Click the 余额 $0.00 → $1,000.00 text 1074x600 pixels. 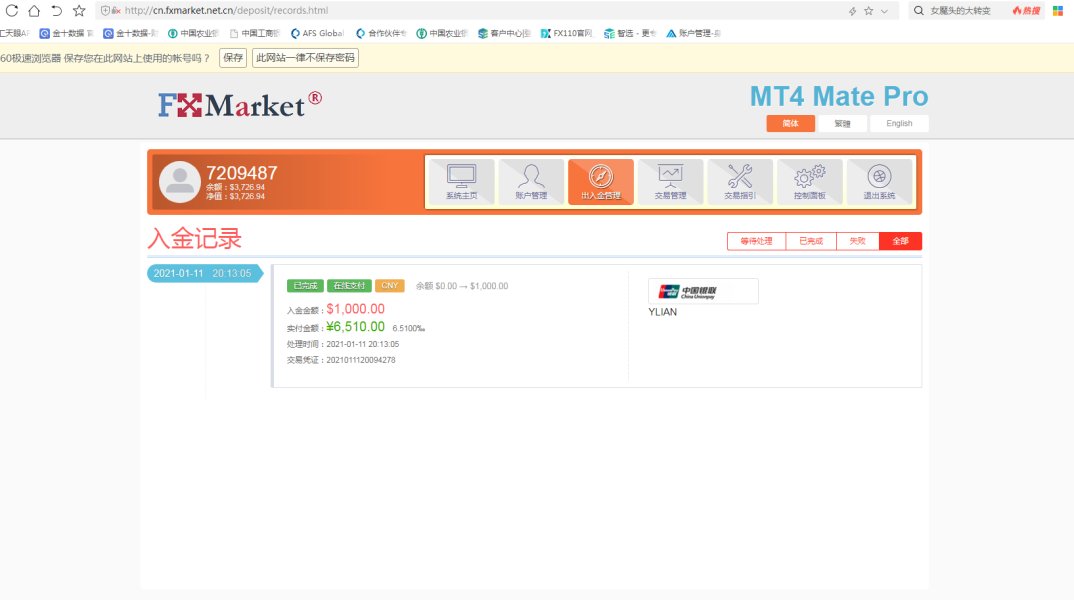click(462, 286)
